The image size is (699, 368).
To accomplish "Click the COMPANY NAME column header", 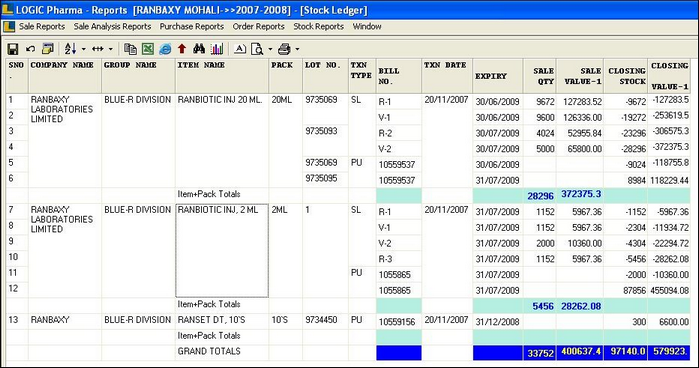I will [65, 75].
